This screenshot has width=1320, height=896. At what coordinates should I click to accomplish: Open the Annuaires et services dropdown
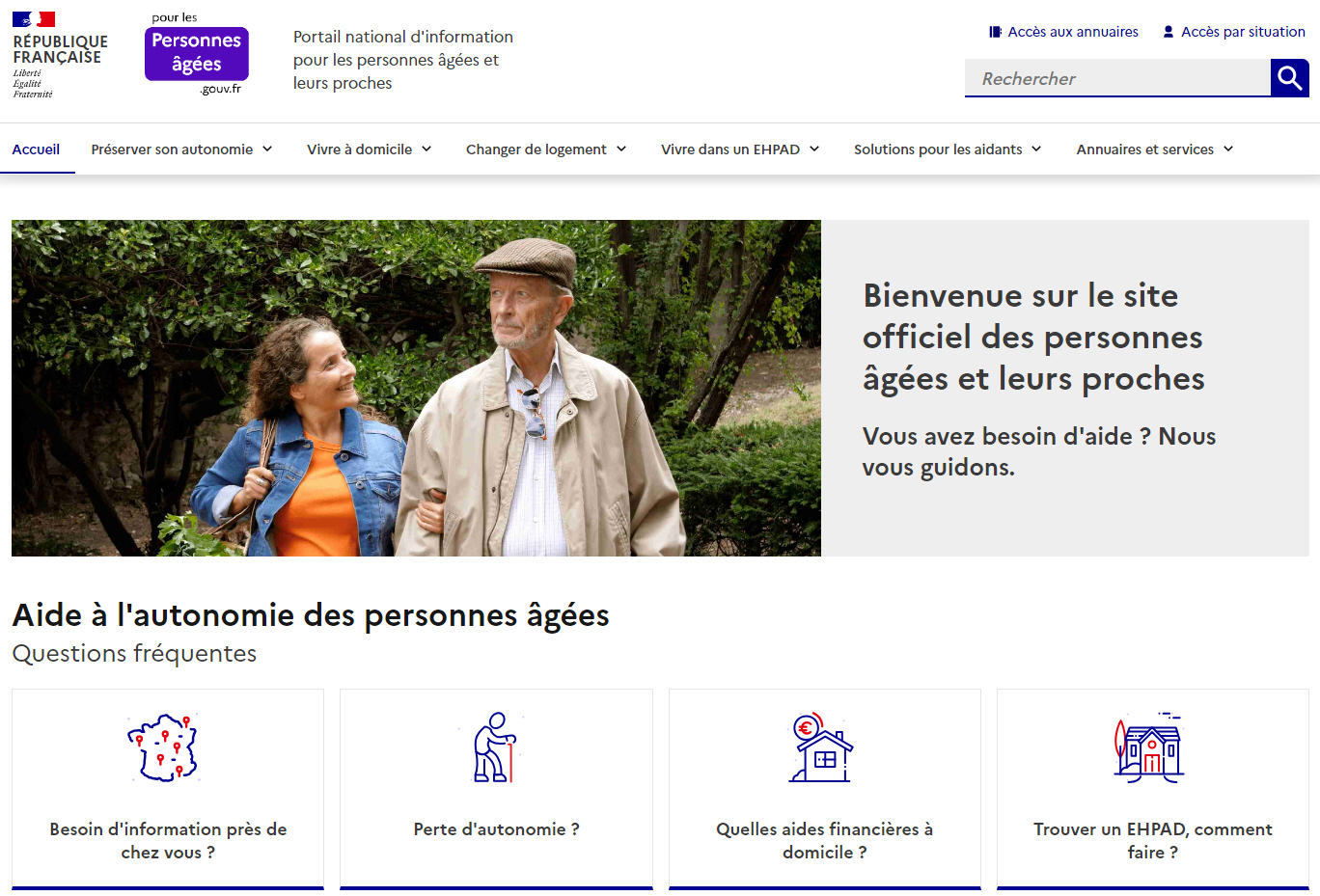[1155, 149]
